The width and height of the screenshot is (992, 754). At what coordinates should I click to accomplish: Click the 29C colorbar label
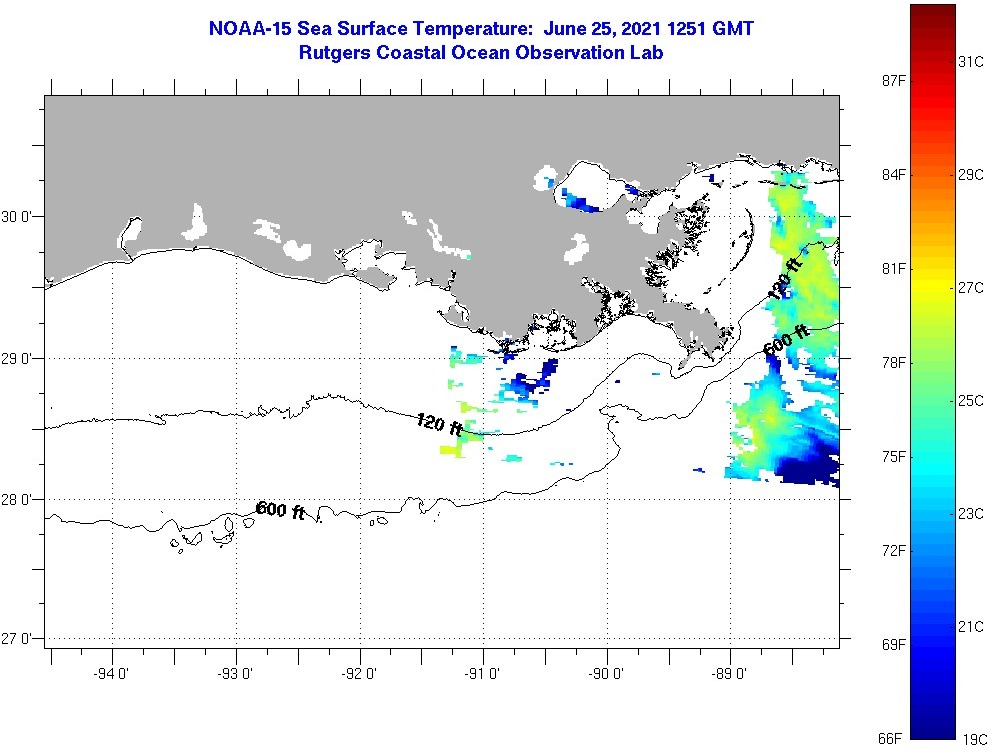pyautogui.click(x=970, y=175)
